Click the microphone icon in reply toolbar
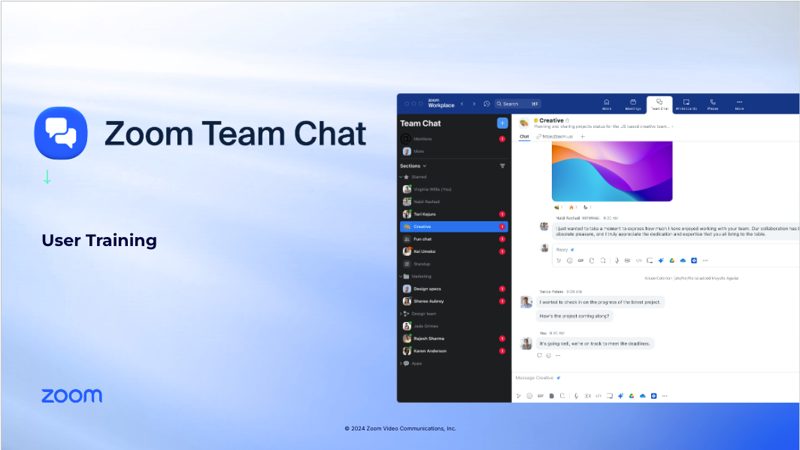The height and width of the screenshot is (450, 800). (616, 261)
